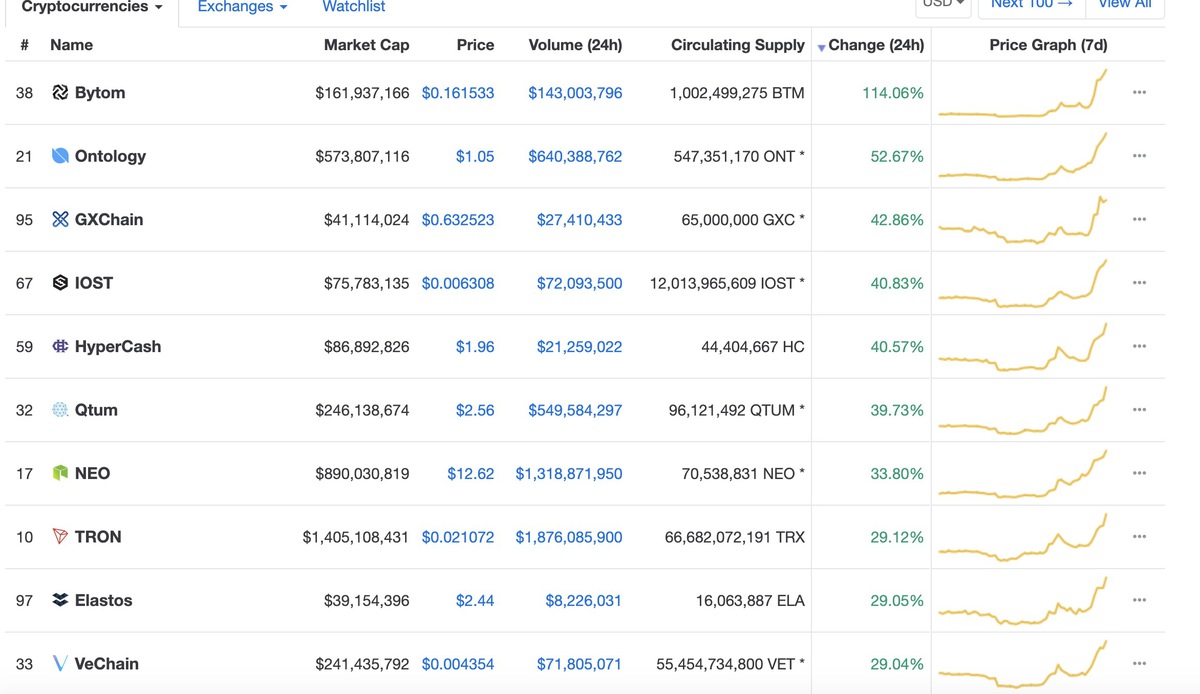The height and width of the screenshot is (694, 1200).
Task: Click the Elastos coin logo icon
Action: coord(60,601)
